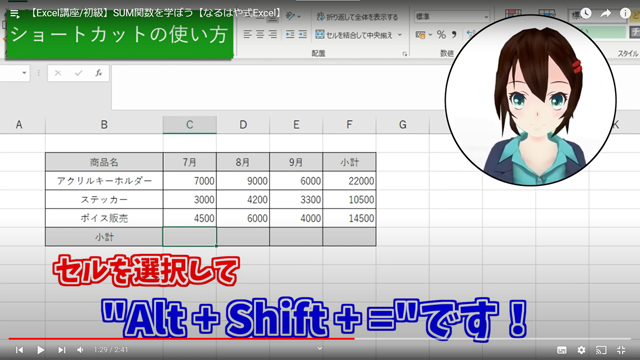Go to the previous video
The width and height of the screenshot is (640, 360).
[19, 350]
